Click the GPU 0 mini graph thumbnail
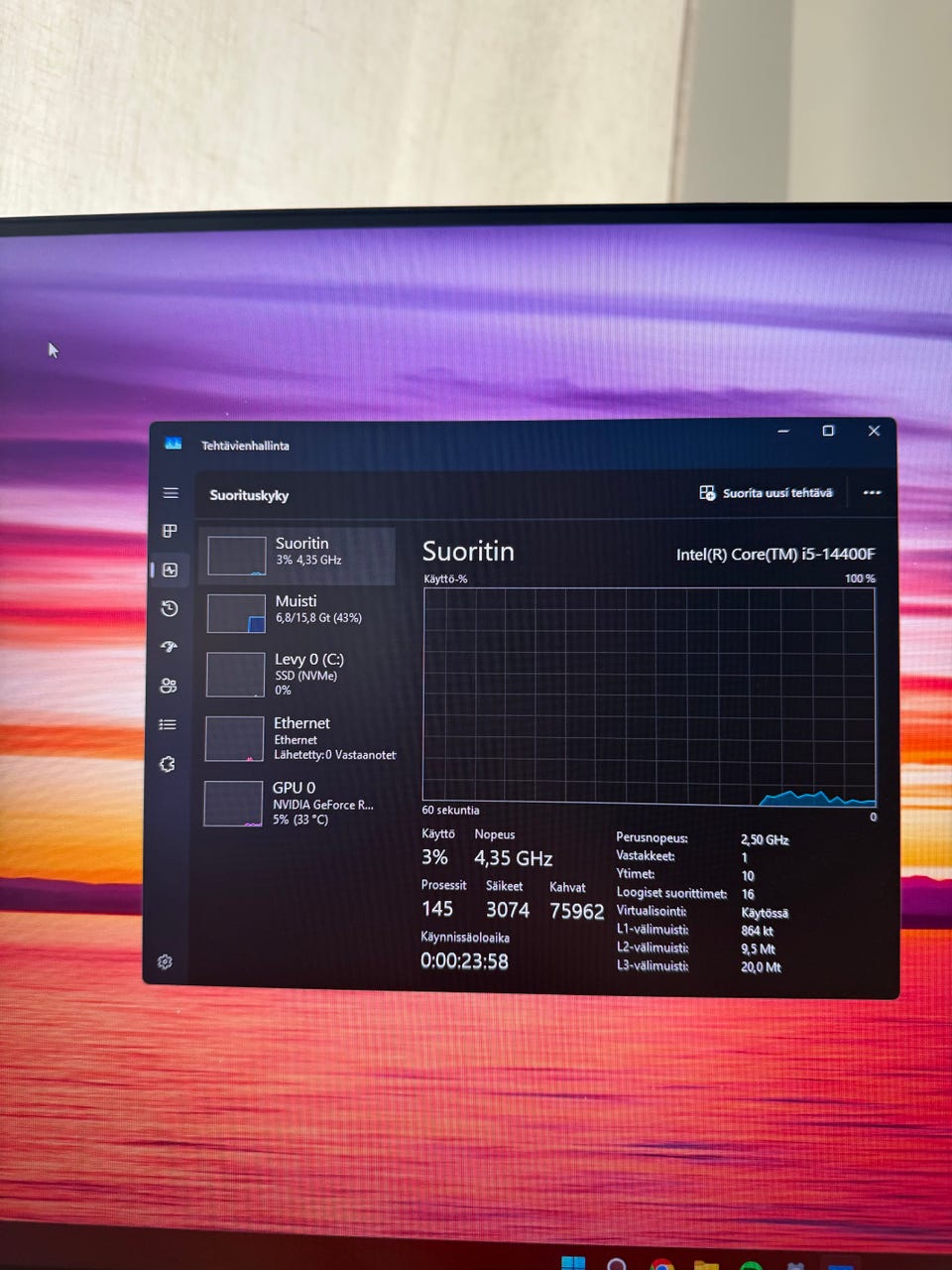The height and width of the screenshot is (1270, 952). 233,804
